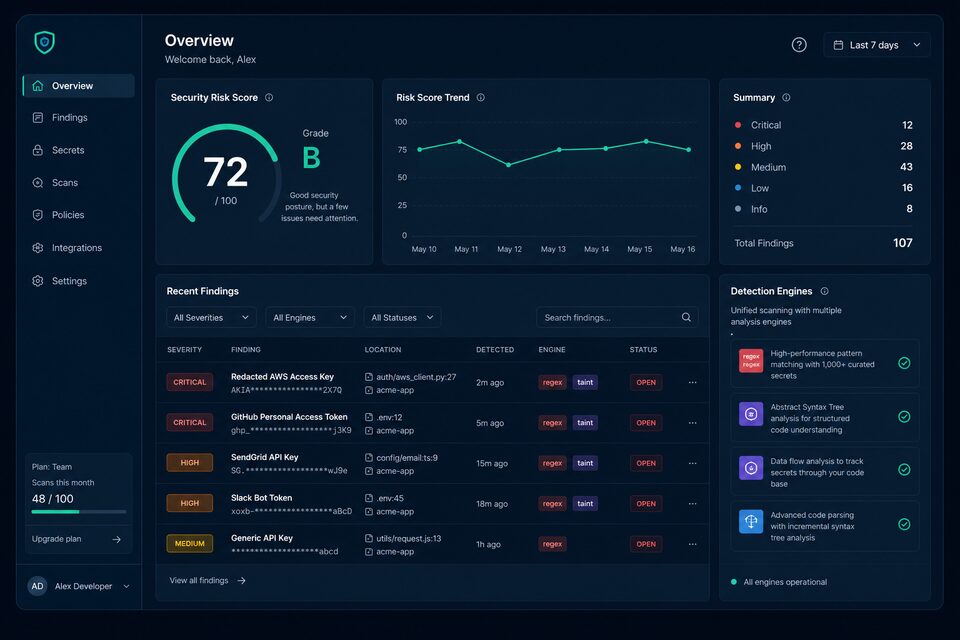Click the Search findings input field
This screenshot has height=640, width=960.
point(617,317)
